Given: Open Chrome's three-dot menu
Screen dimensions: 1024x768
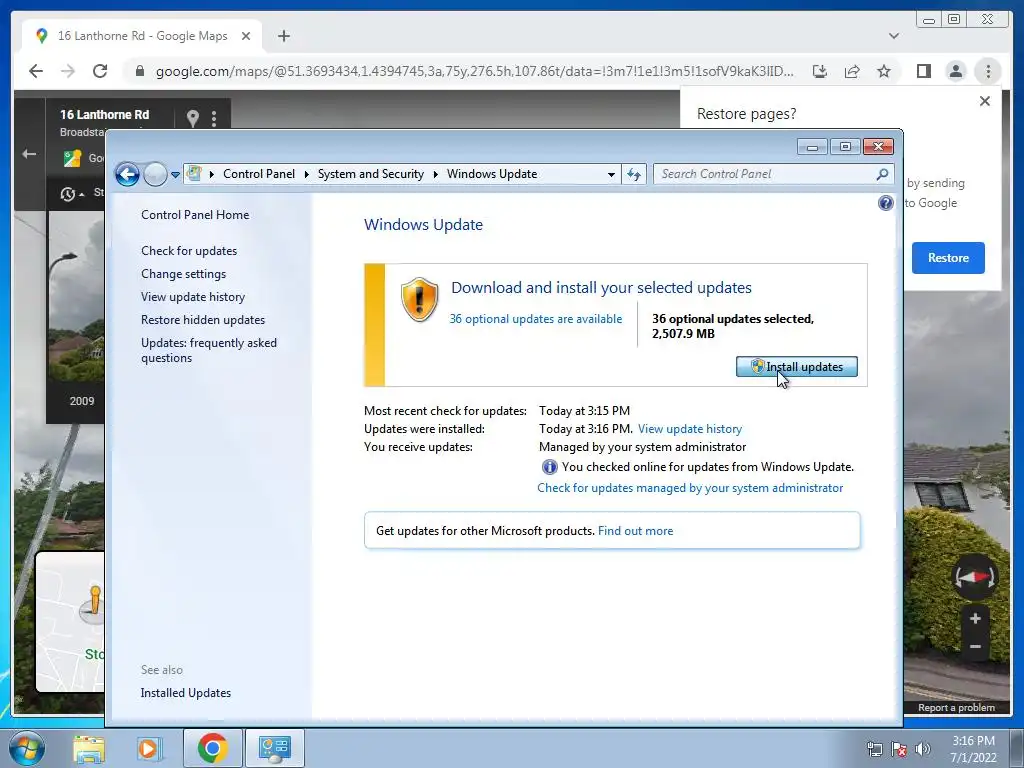Looking at the screenshot, I should 988,71.
